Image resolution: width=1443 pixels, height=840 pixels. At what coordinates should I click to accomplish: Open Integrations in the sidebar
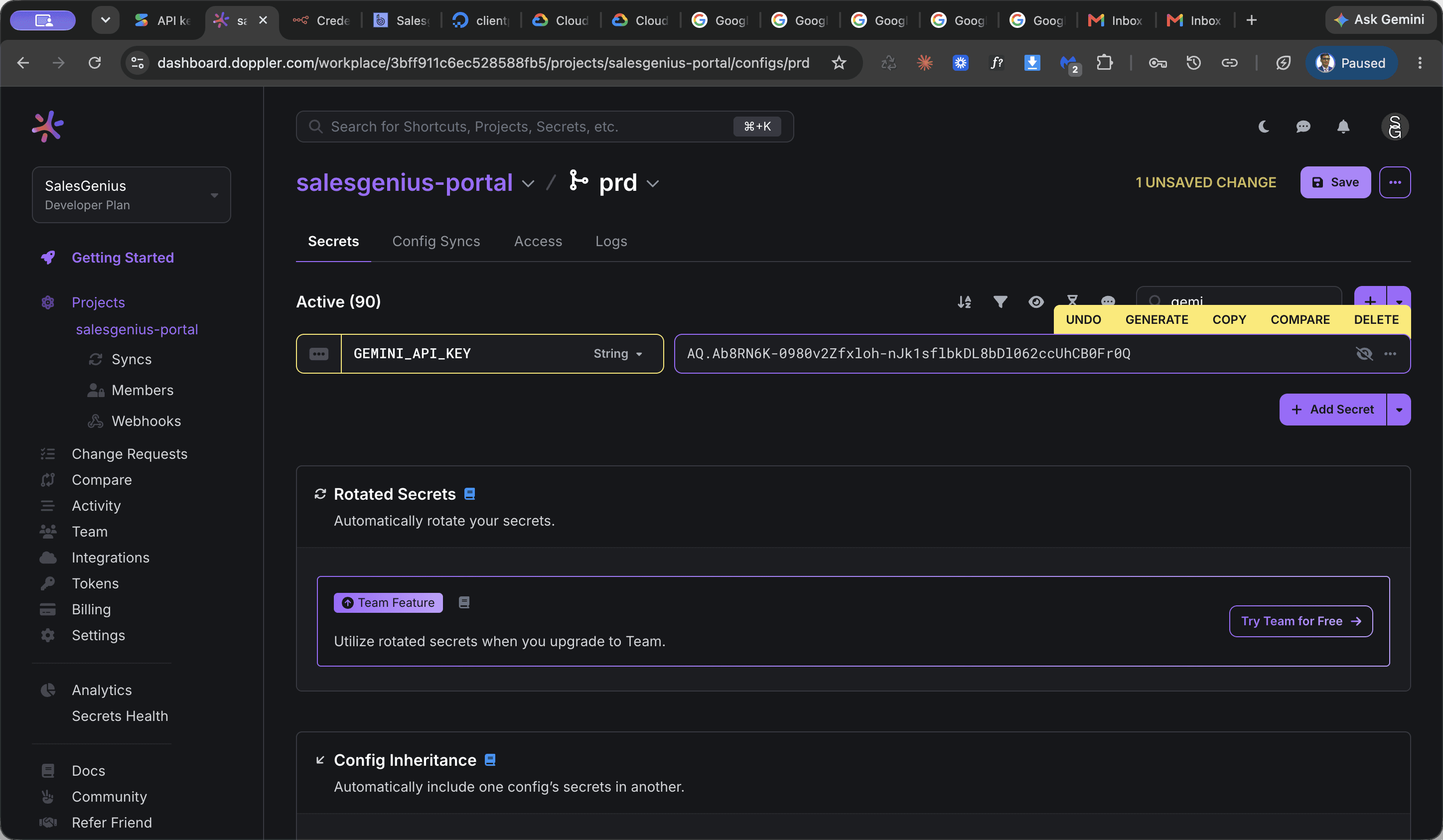(x=111, y=558)
